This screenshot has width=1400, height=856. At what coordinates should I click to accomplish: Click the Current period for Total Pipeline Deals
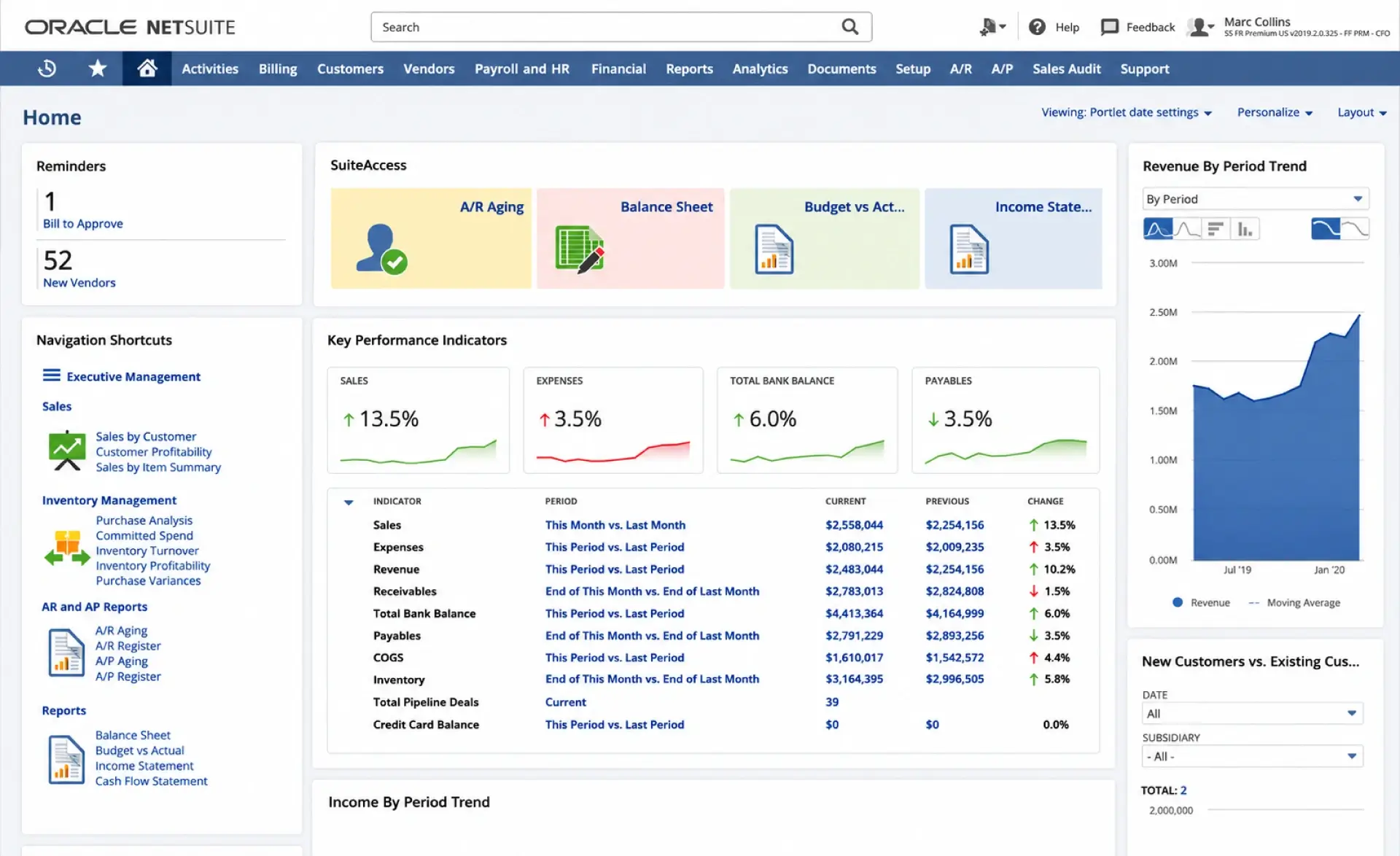(565, 702)
